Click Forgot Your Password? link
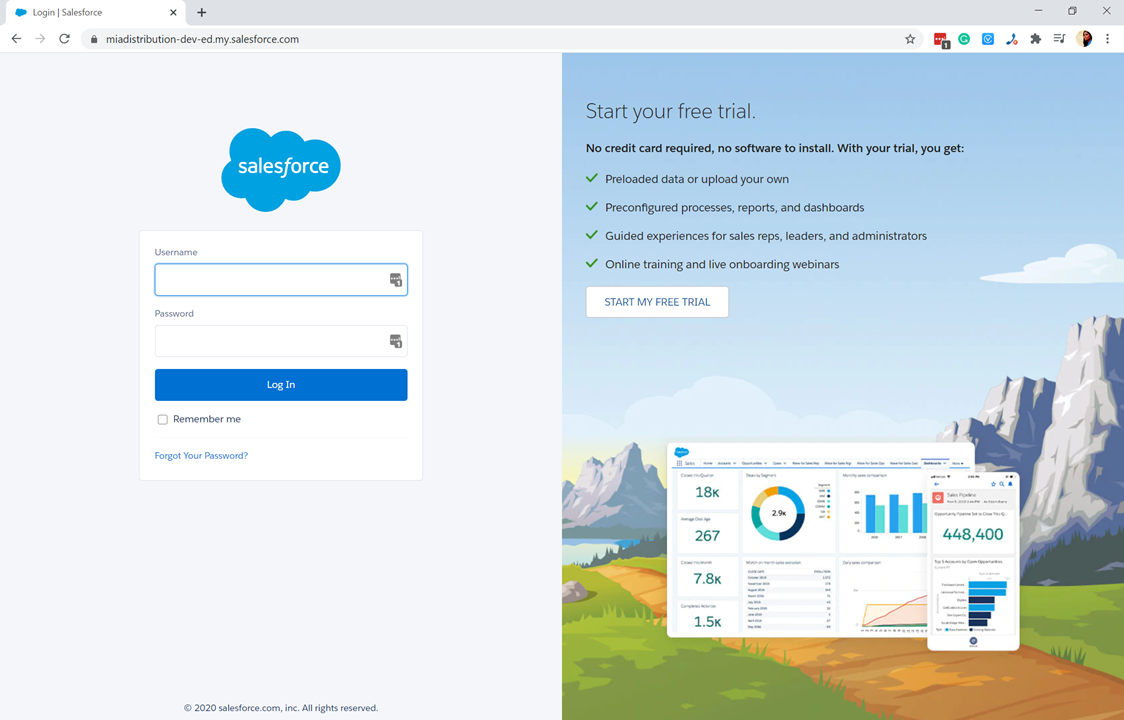This screenshot has width=1124, height=720. (x=201, y=455)
